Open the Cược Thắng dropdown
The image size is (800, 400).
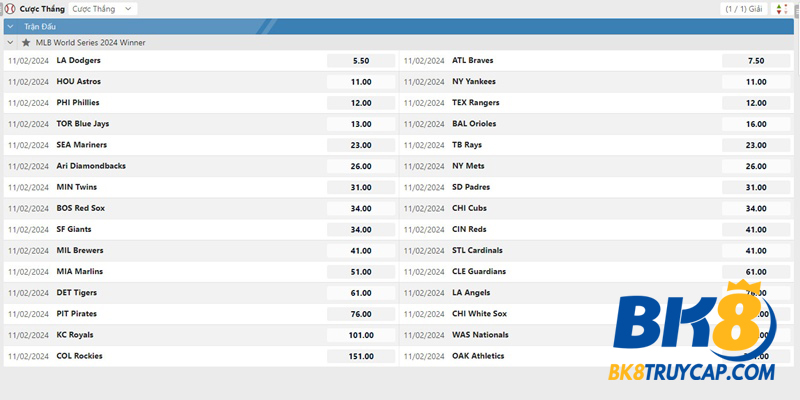103,9
